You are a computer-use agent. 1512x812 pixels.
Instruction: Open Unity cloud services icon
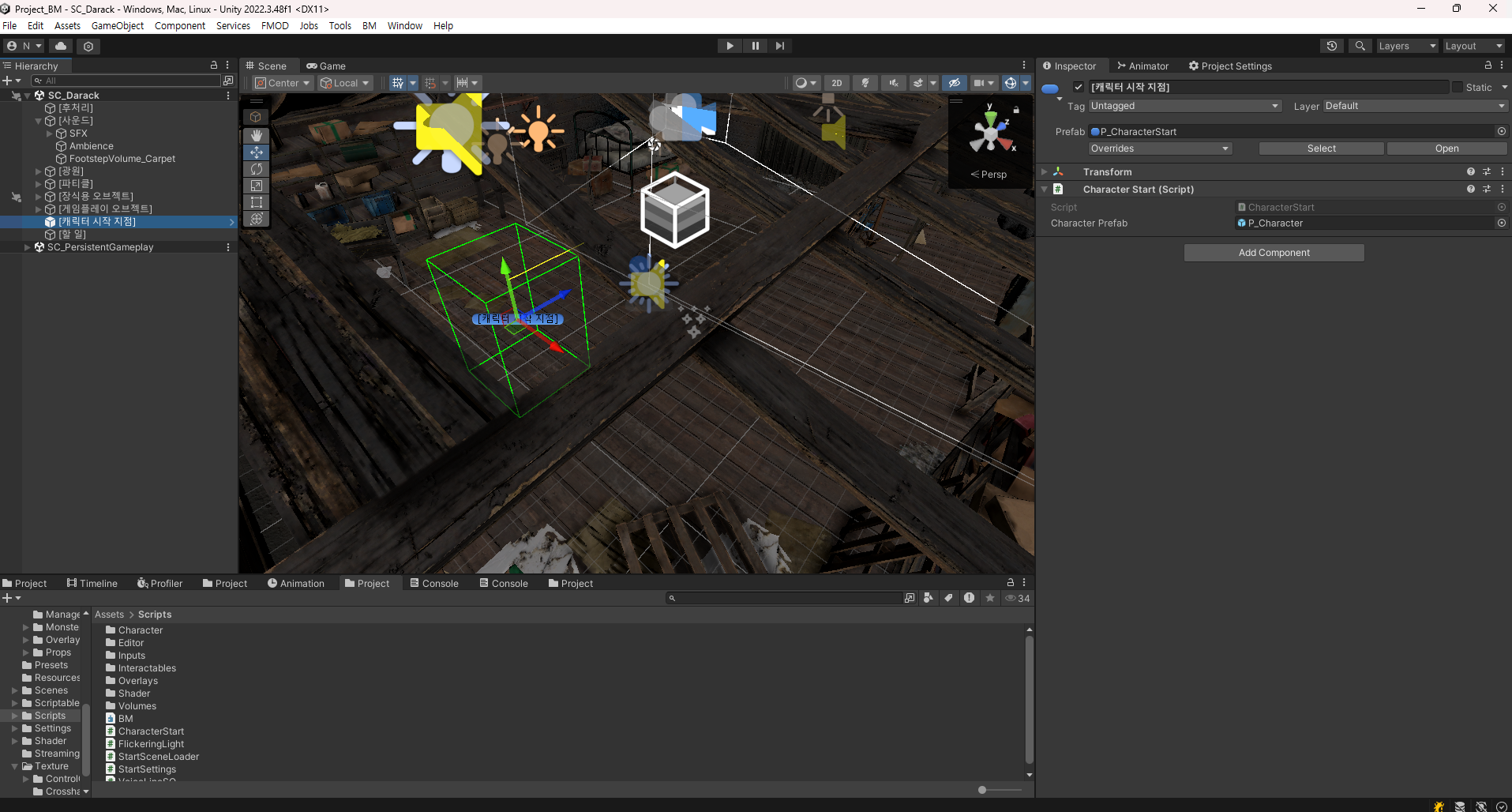61,46
